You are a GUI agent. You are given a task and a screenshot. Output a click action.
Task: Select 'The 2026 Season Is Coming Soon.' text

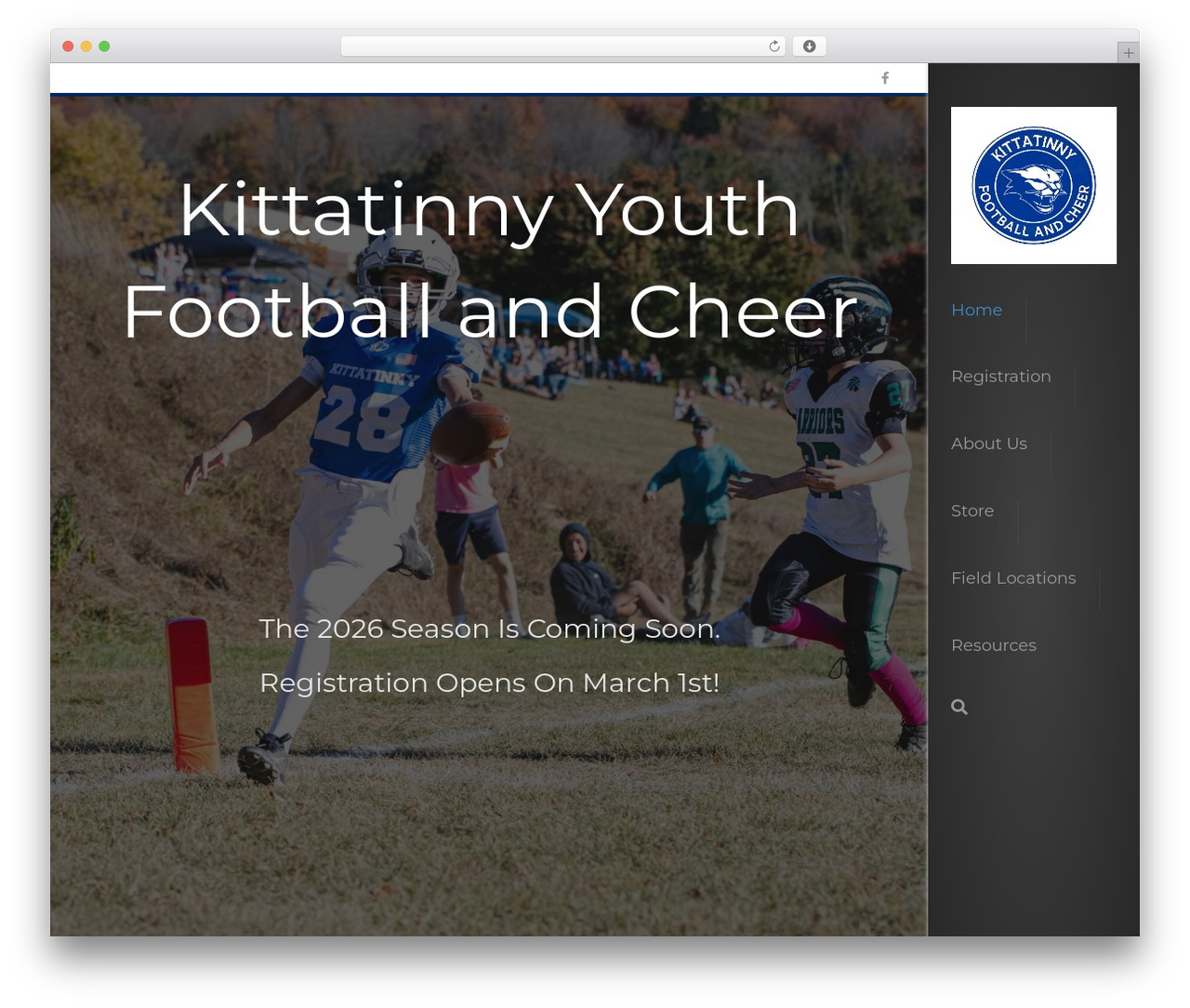pyautogui.click(x=490, y=629)
